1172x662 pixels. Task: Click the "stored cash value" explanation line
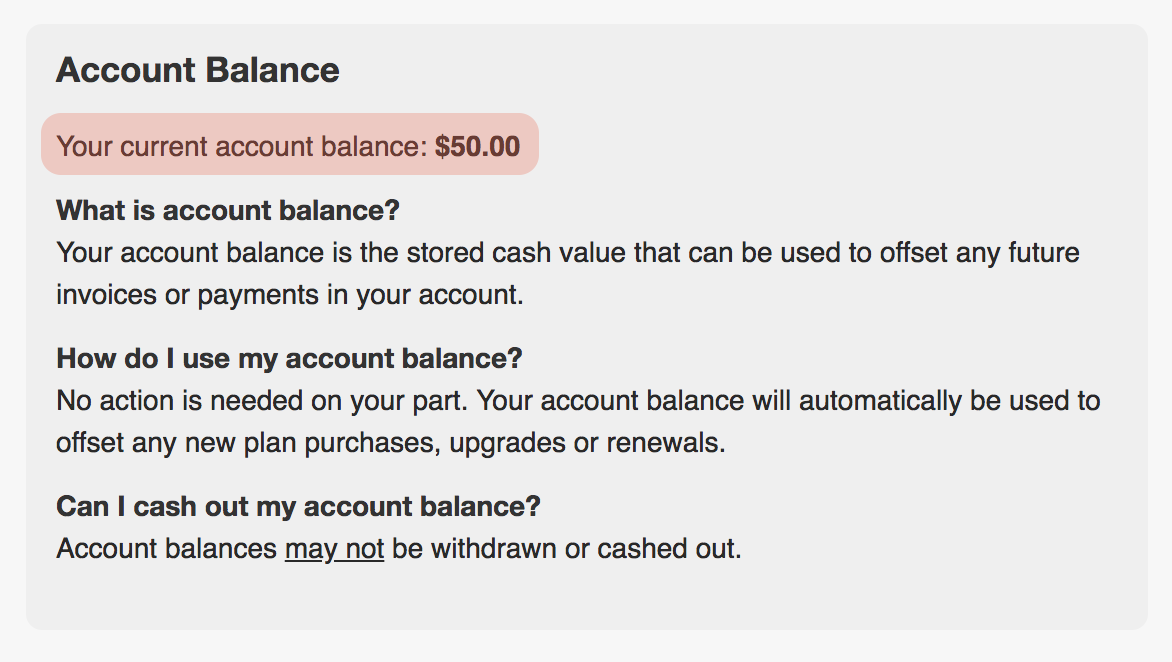point(568,253)
